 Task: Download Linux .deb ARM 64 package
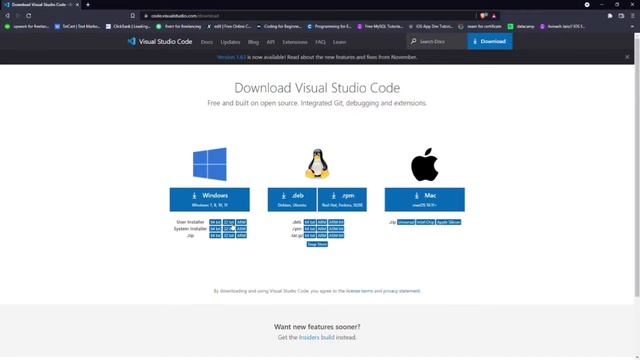[336, 222]
